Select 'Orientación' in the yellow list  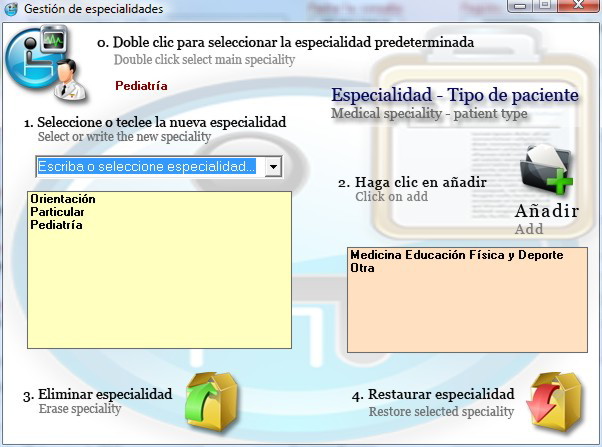point(63,199)
